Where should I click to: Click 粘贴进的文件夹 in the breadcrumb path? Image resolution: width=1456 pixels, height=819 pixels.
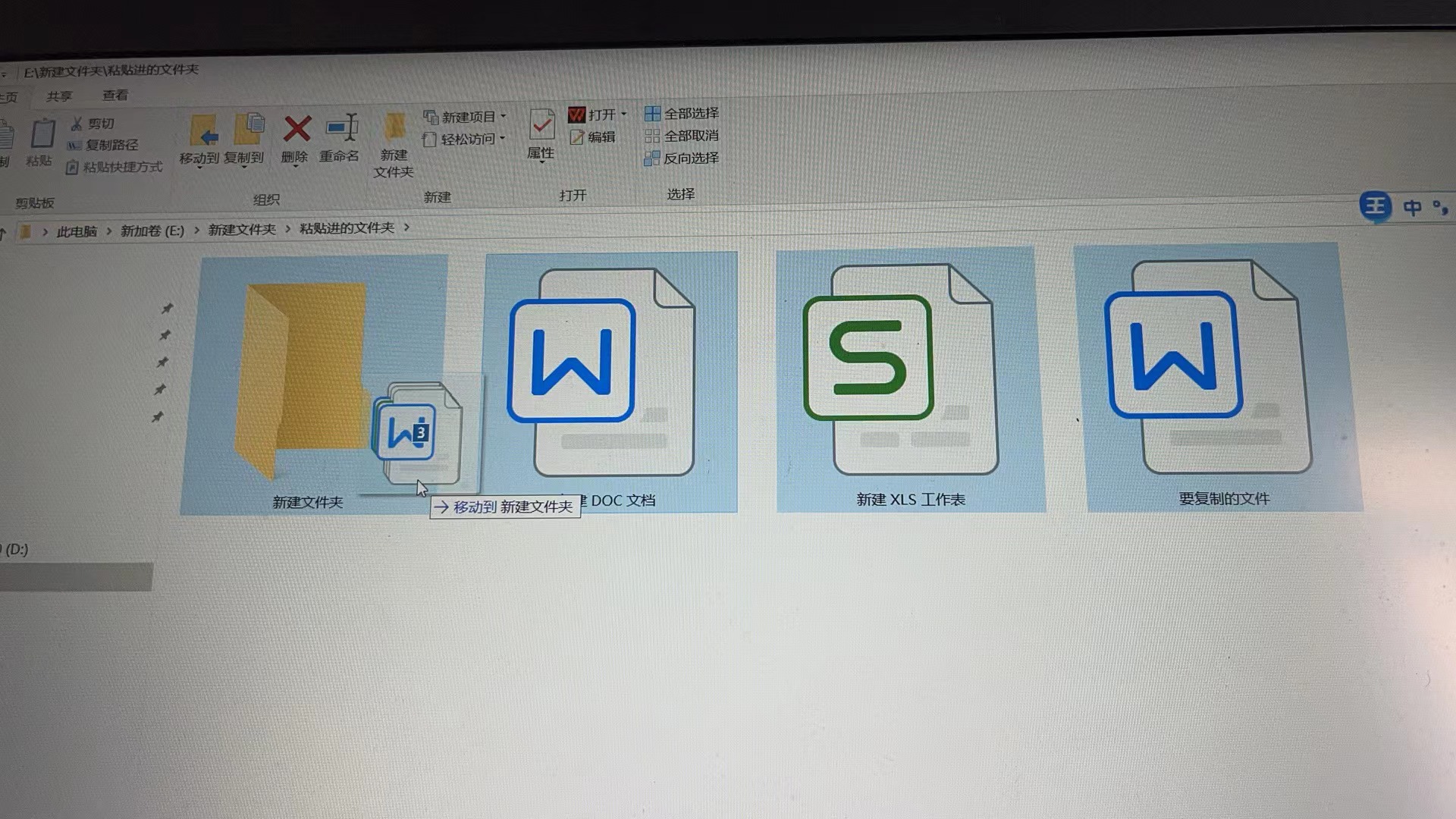tap(347, 227)
